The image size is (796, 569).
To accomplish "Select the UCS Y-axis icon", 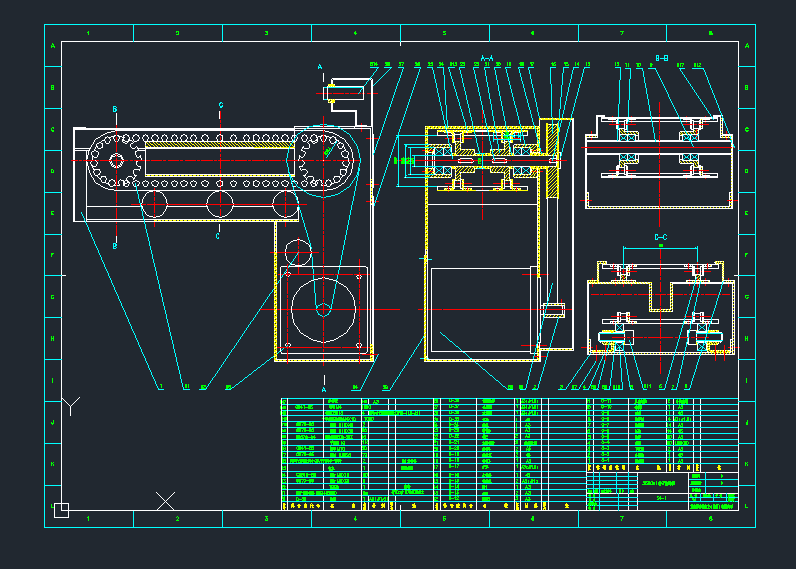I will pos(71,406).
